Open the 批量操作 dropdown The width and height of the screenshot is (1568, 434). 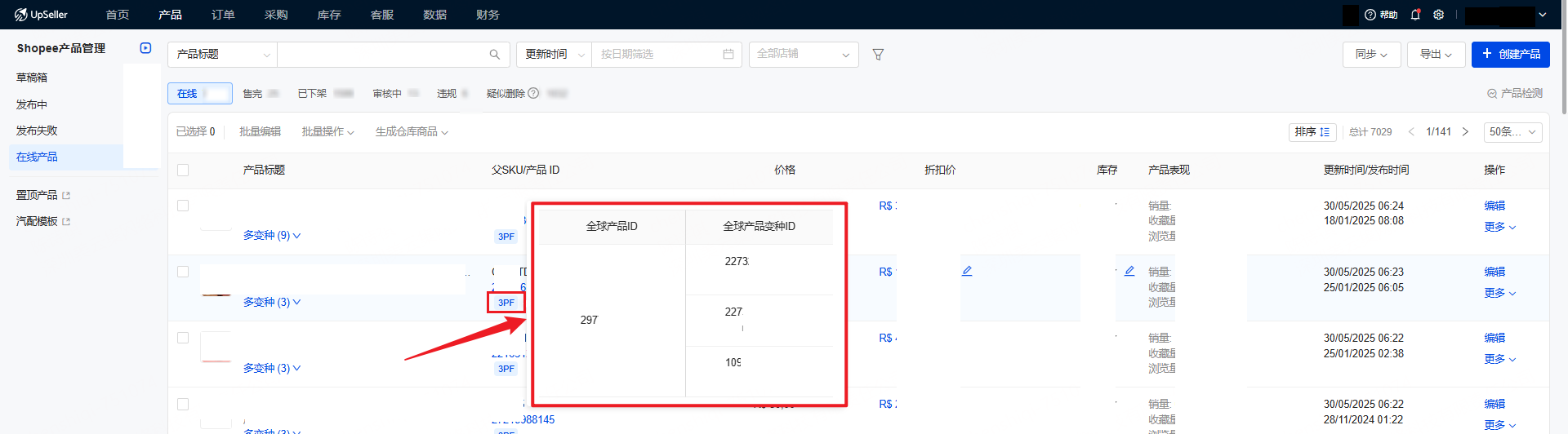tap(327, 132)
